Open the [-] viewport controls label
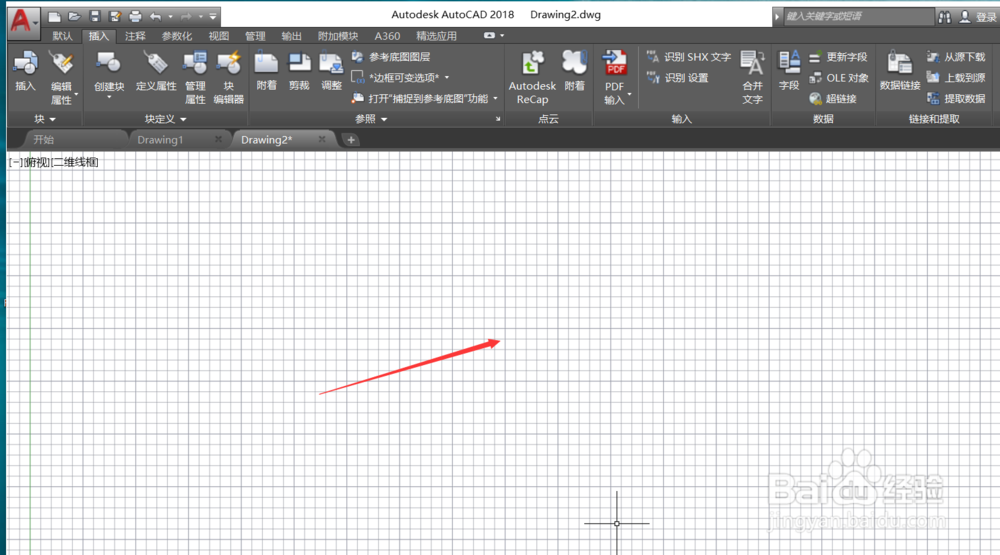 tap(15, 163)
